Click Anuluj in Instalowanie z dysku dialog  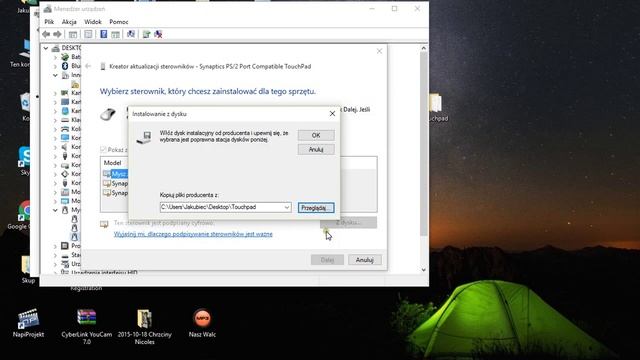pyautogui.click(x=316, y=149)
